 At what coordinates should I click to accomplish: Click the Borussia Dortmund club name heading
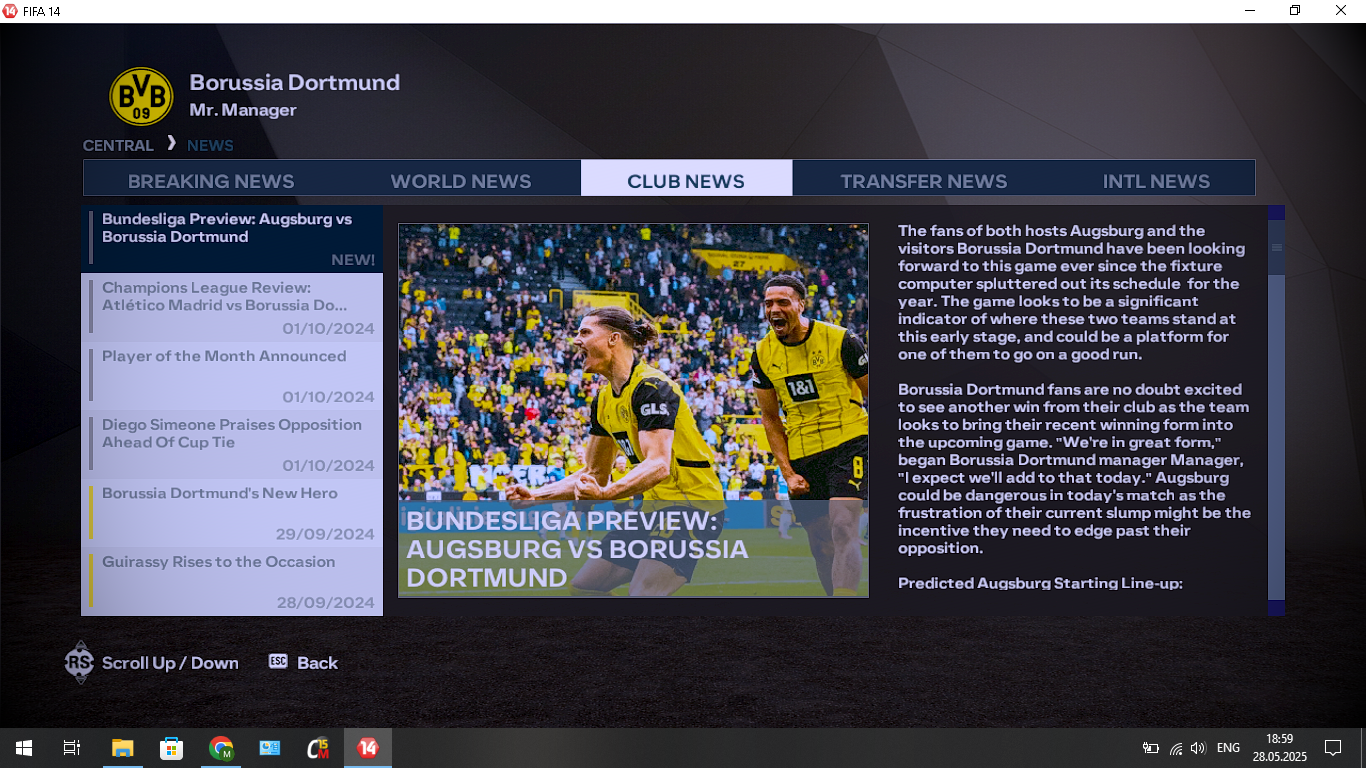coord(295,83)
